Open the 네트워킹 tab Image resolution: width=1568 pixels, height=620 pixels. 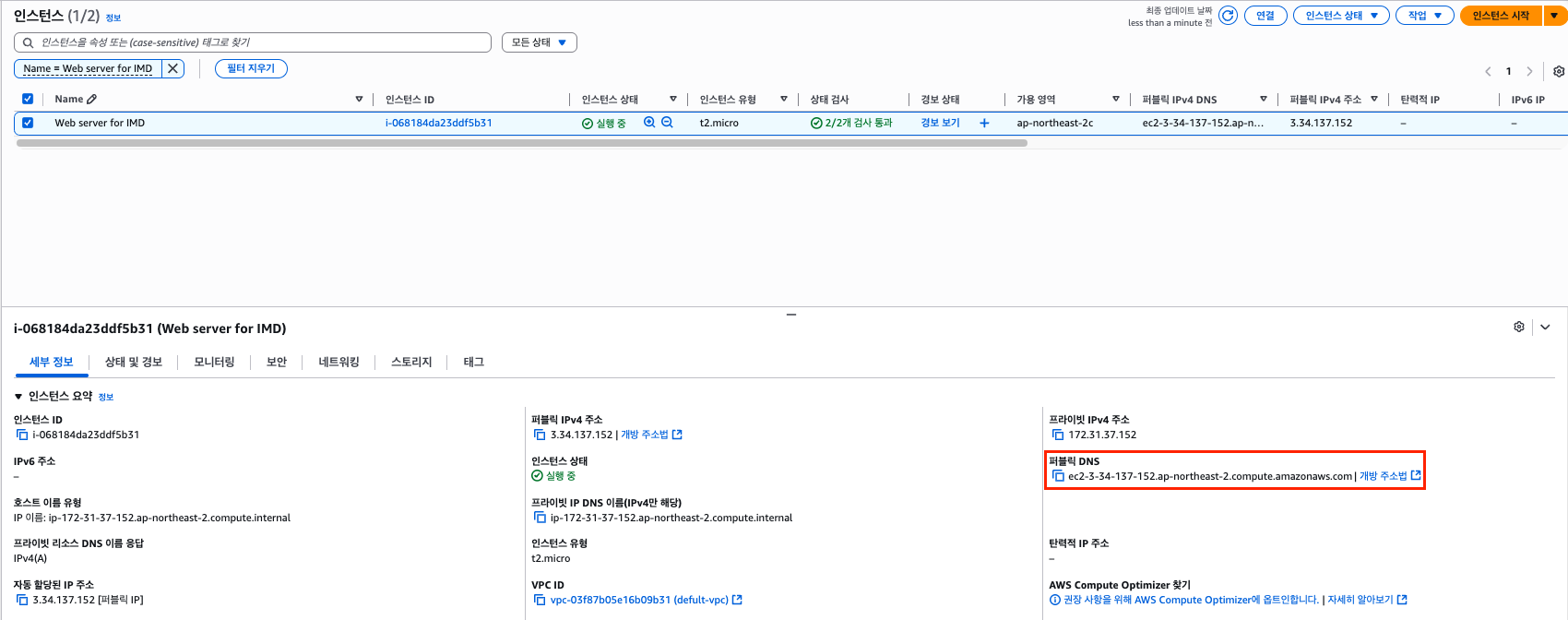(x=339, y=363)
